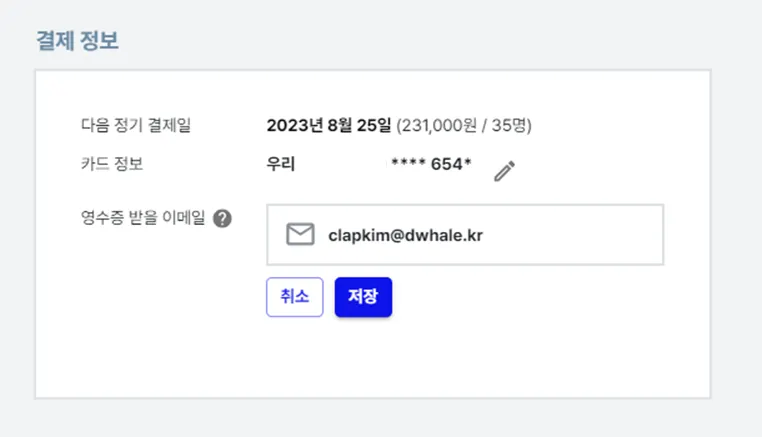Click the envelope icon in email field

[x=300, y=234]
